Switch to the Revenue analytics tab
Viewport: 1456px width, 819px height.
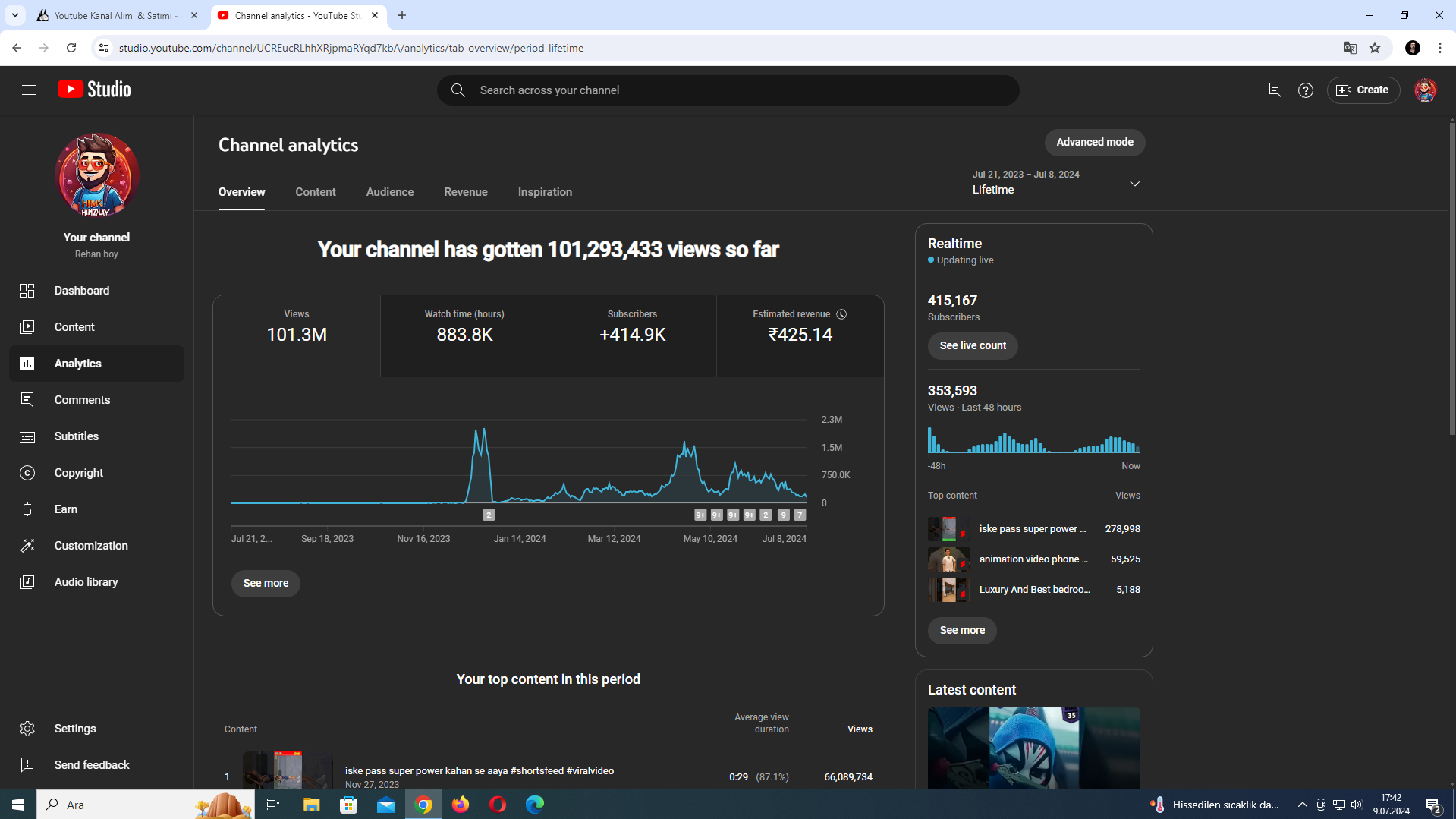(466, 192)
